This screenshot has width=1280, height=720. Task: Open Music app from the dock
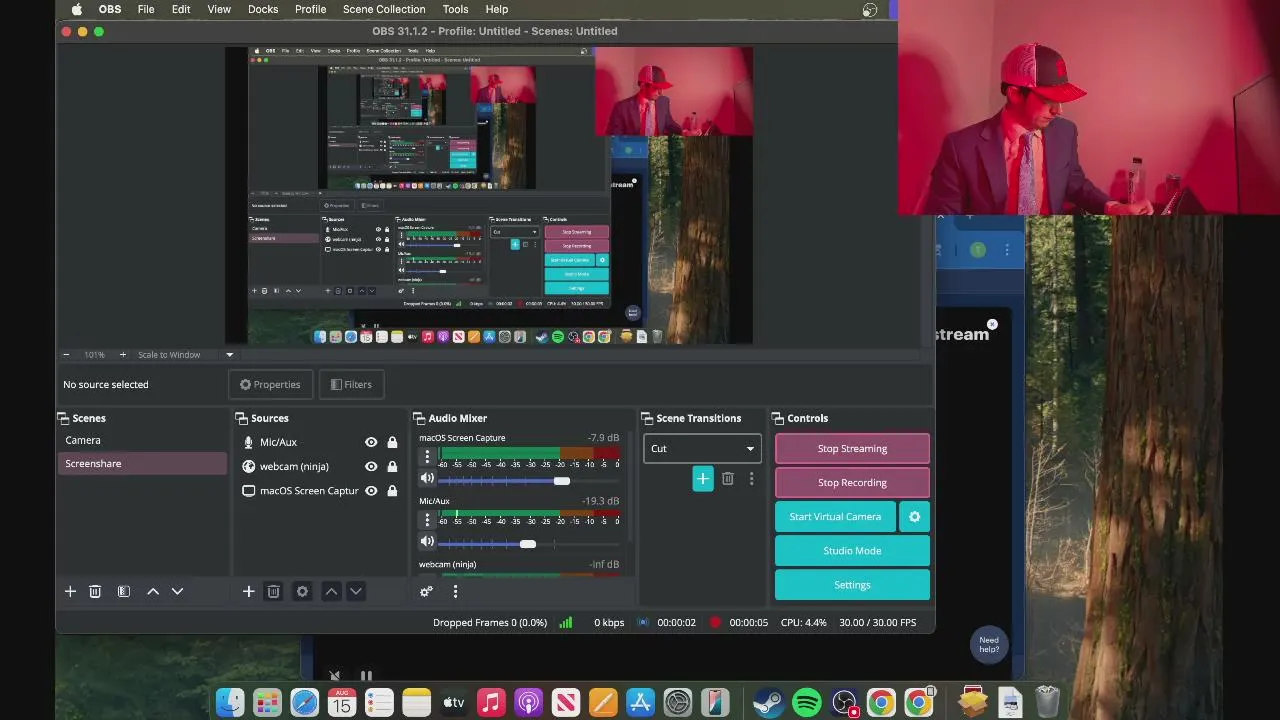[491, 702]
